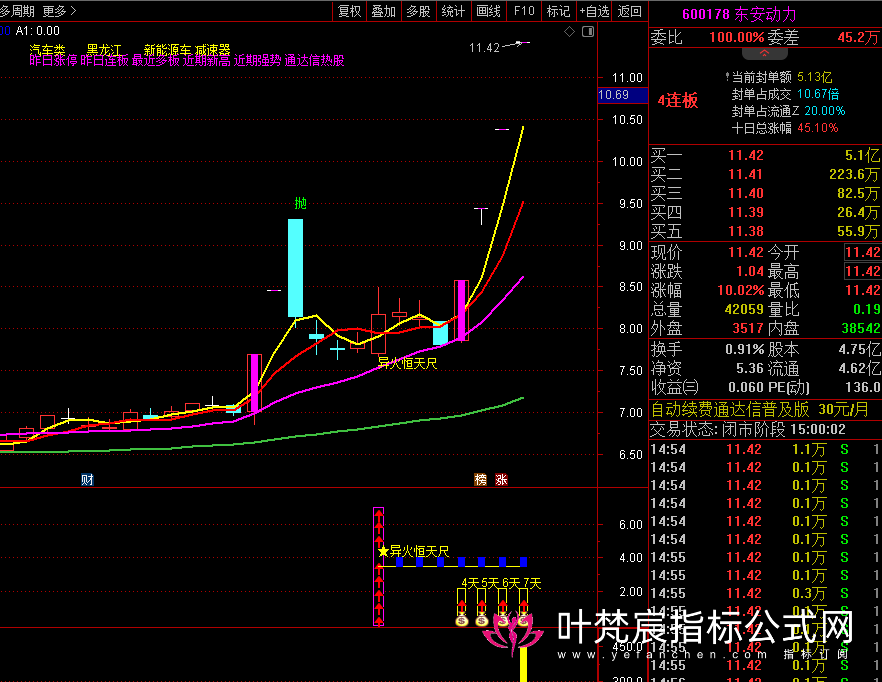Open the 统计 statistics tool
882x682 pixels.
453,11
